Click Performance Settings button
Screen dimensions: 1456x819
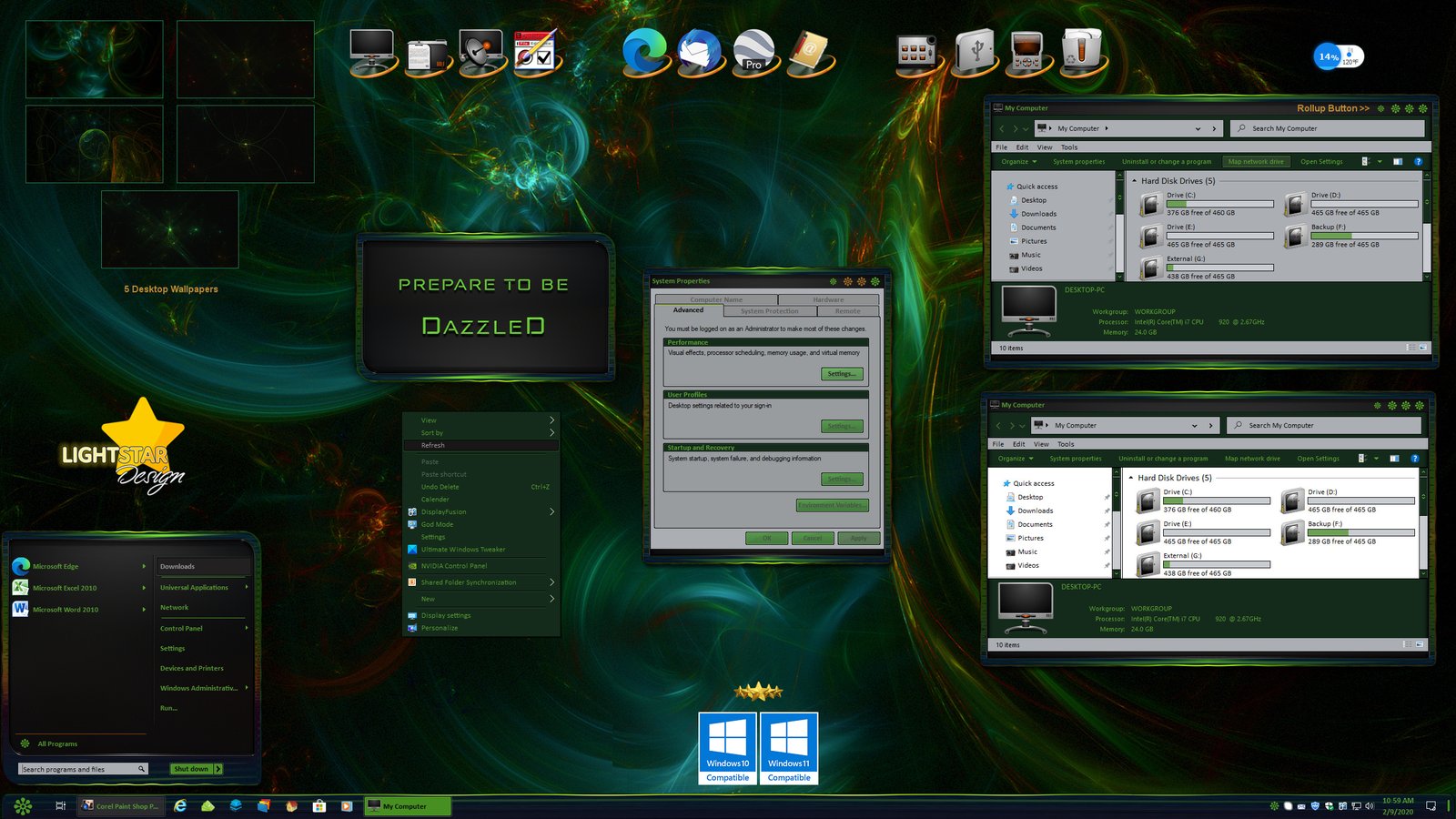click(x=841, y=374)
